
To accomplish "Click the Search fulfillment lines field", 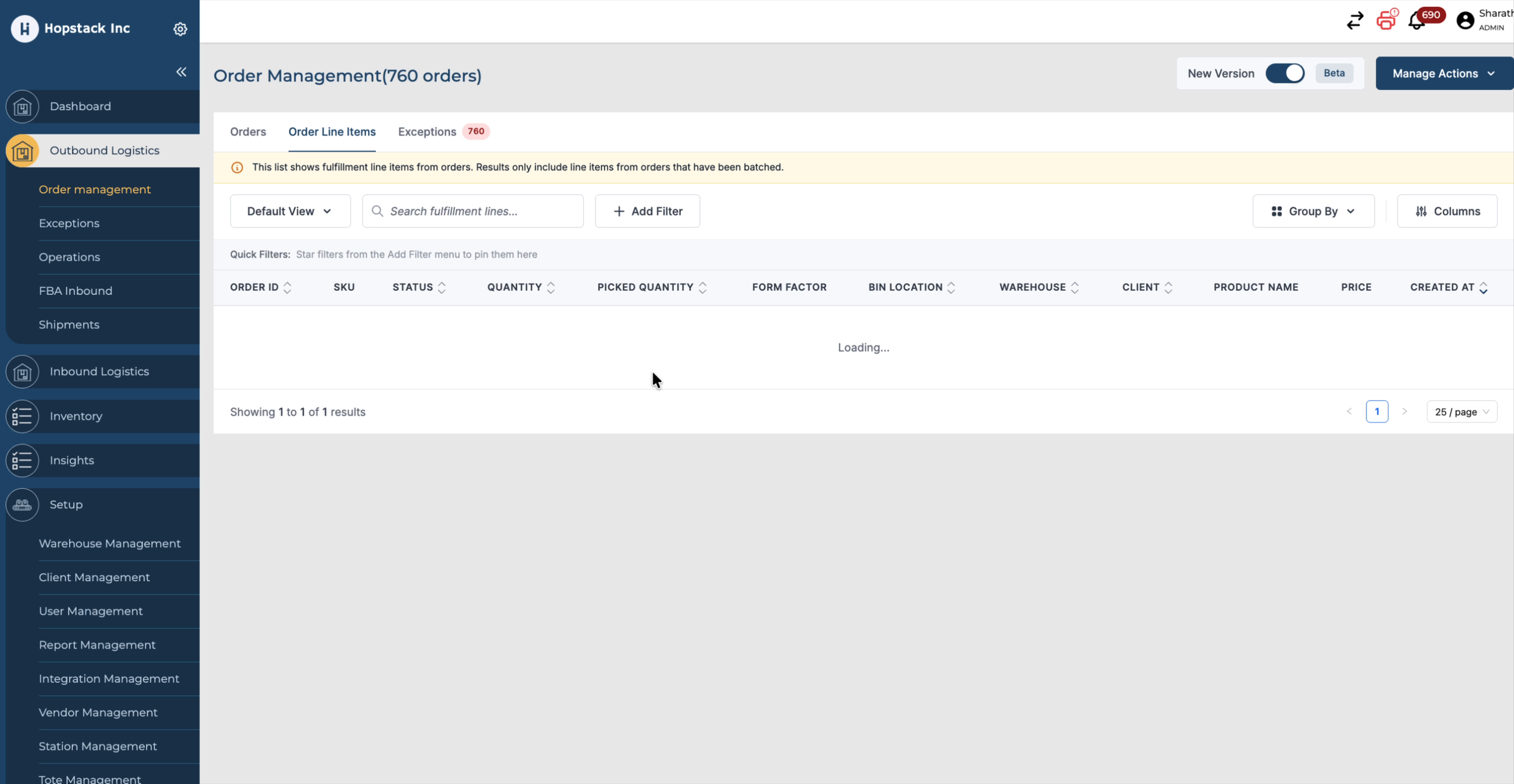I will coord(473,211).
